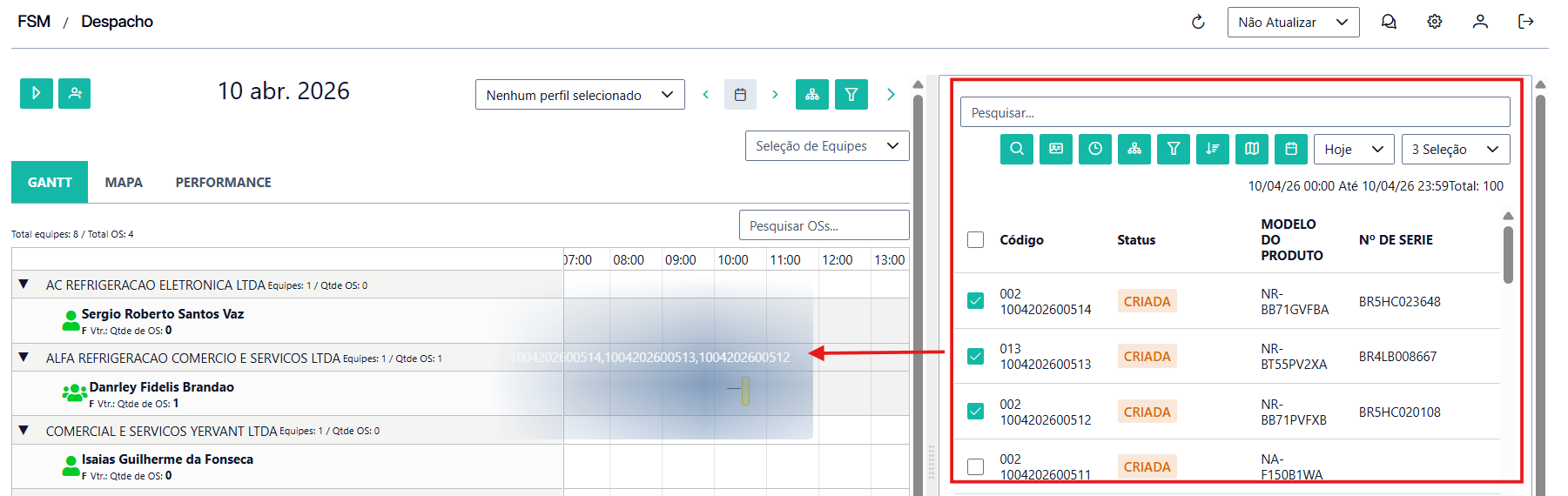1568x496 pixels.
Task: Toggle the select-all checkbox in header
Action: (976, 240)
